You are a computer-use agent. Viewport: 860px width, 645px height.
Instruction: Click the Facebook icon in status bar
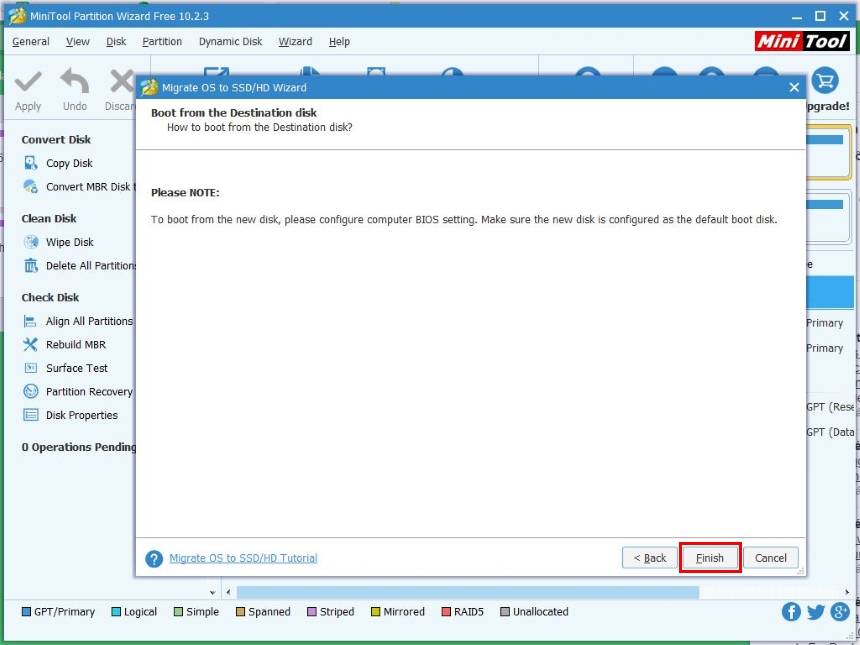(x=791, y=612)
